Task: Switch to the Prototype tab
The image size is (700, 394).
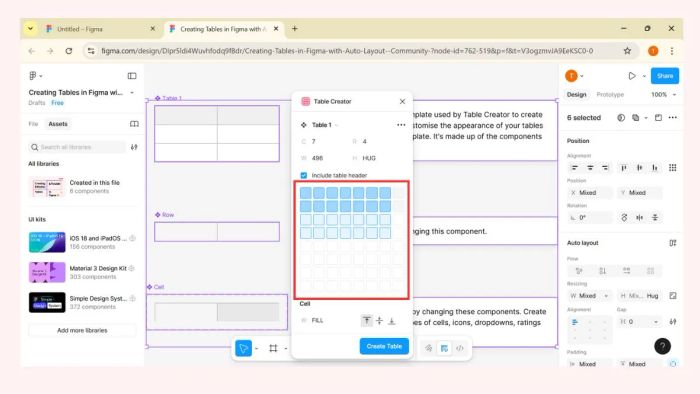Action: point(610,95)
